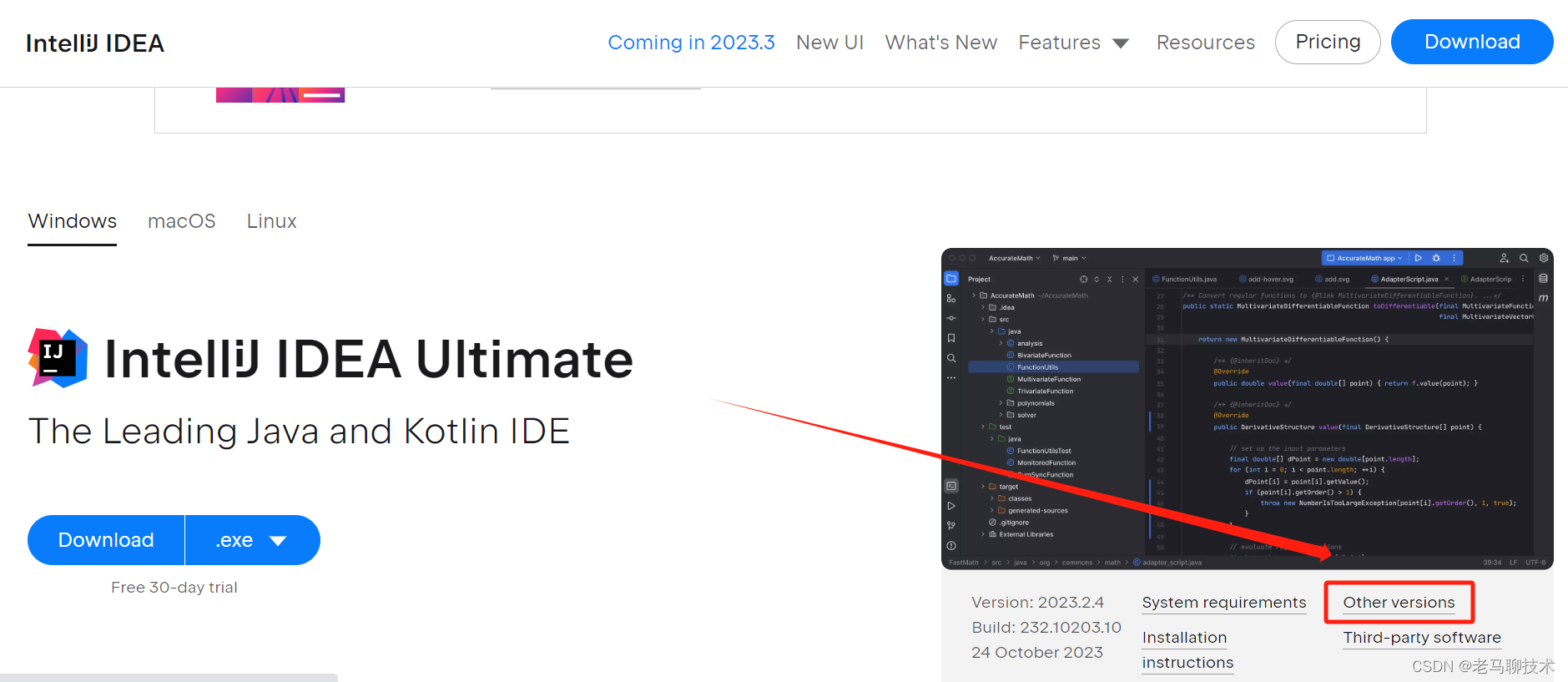Screen dimensions: 1568x682
Task: Click Find magnifier in IDE preview left sidebar
Action: (x=951, y=358)
